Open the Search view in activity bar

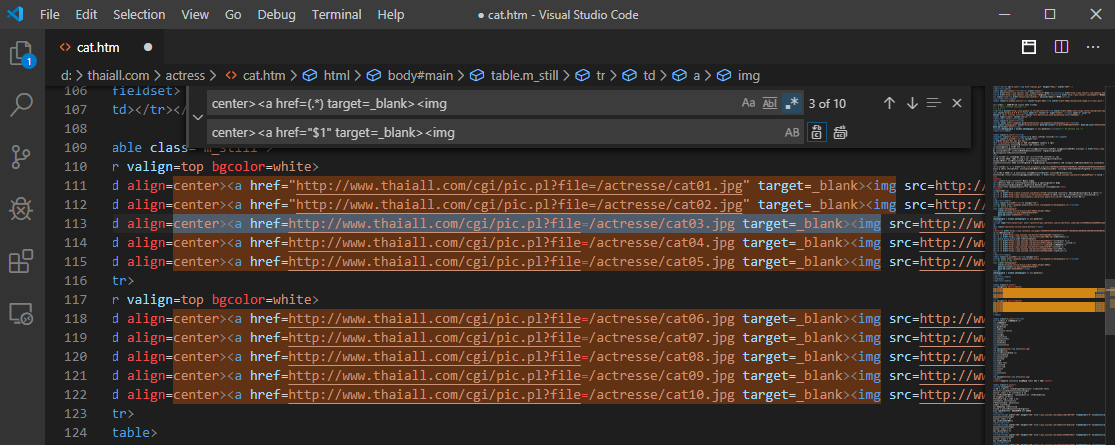tap(22, 104)
